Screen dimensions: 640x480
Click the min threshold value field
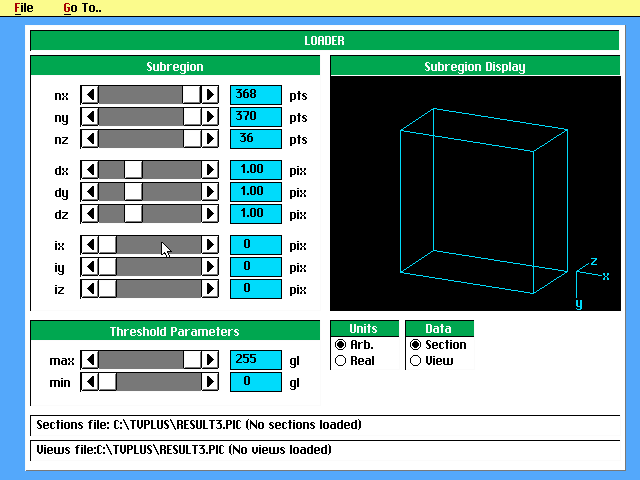tap(256, 382)
